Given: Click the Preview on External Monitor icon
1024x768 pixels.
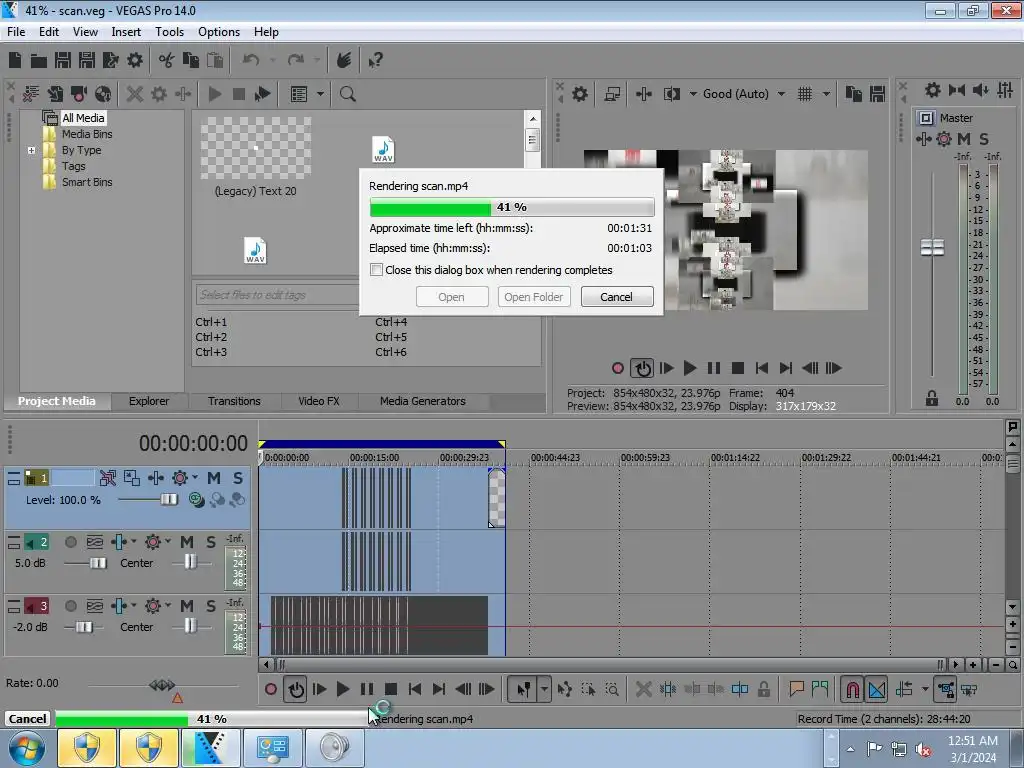Looking at the screenshot, I should point(612,94).
